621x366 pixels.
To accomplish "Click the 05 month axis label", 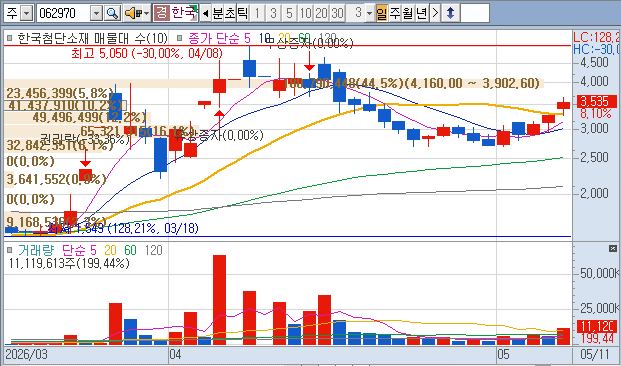I will coord(503,354).
